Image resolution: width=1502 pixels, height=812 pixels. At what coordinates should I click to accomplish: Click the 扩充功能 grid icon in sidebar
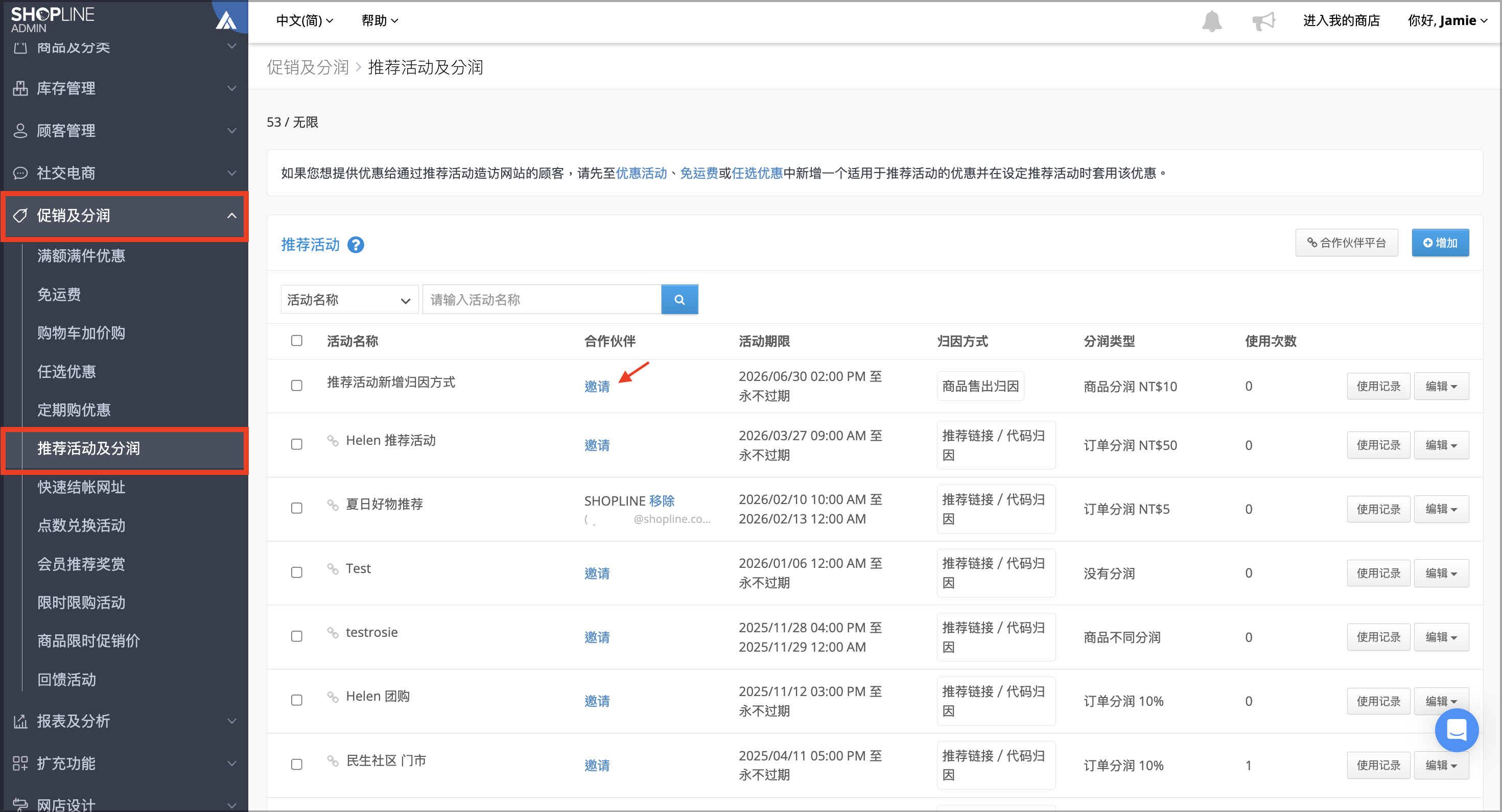pyautogui.click(x=20, y=763)
